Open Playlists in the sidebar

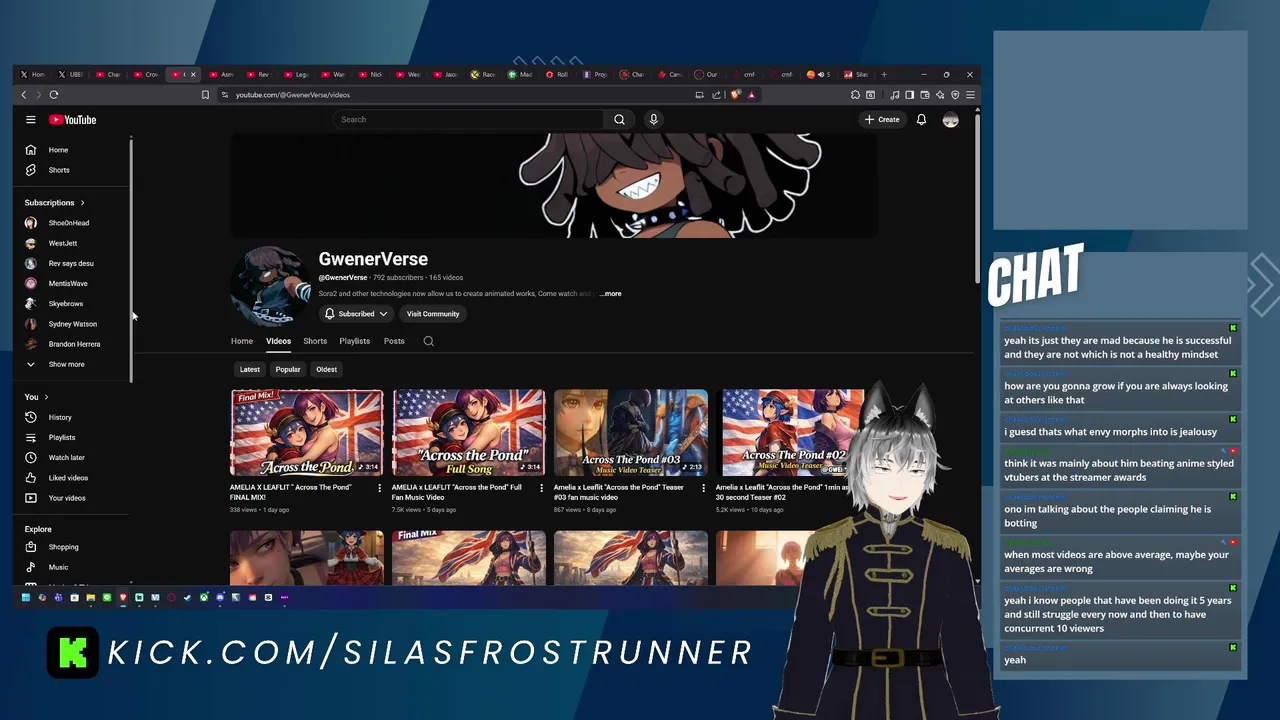point(62,438)
